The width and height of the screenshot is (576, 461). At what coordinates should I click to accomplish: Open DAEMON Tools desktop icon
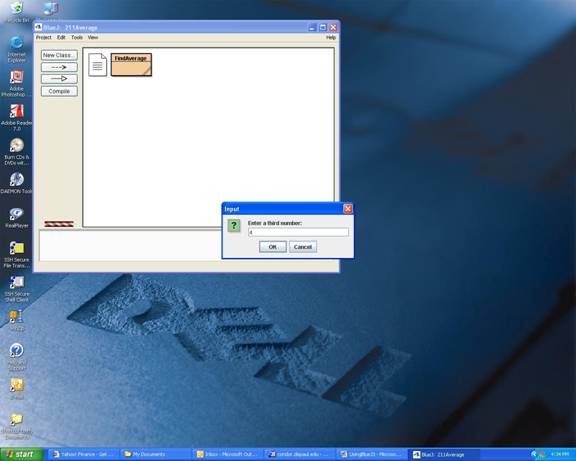coord(17,183)
